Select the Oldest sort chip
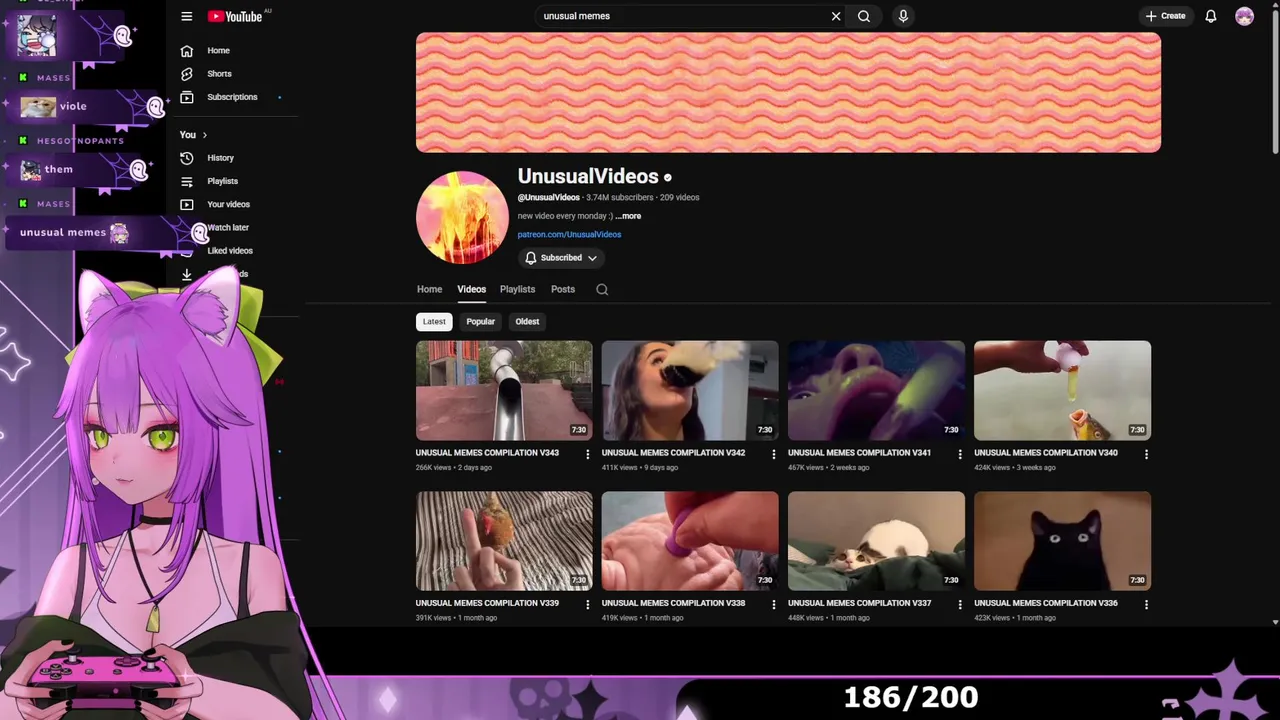 click(527, 321)
